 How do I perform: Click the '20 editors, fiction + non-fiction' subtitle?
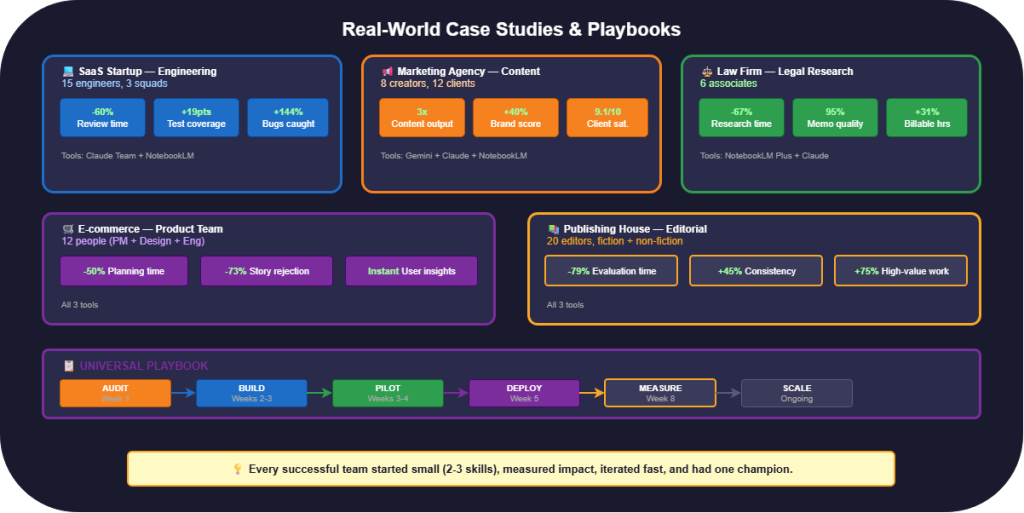(615, 241)
